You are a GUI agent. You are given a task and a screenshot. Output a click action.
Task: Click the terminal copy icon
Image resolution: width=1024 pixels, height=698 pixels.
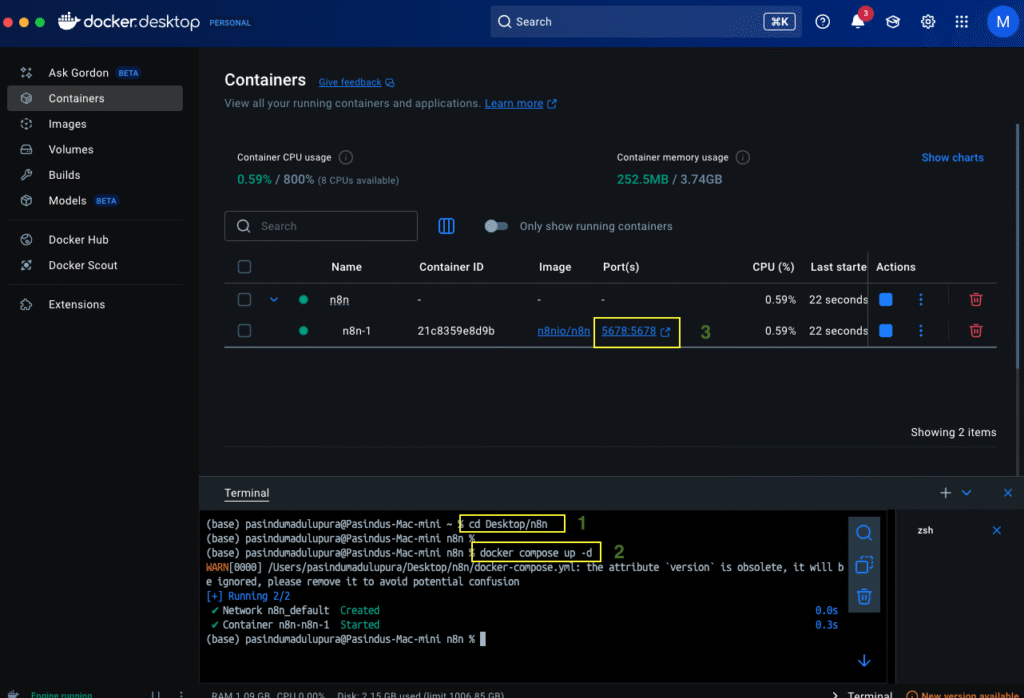click(863, 564)
